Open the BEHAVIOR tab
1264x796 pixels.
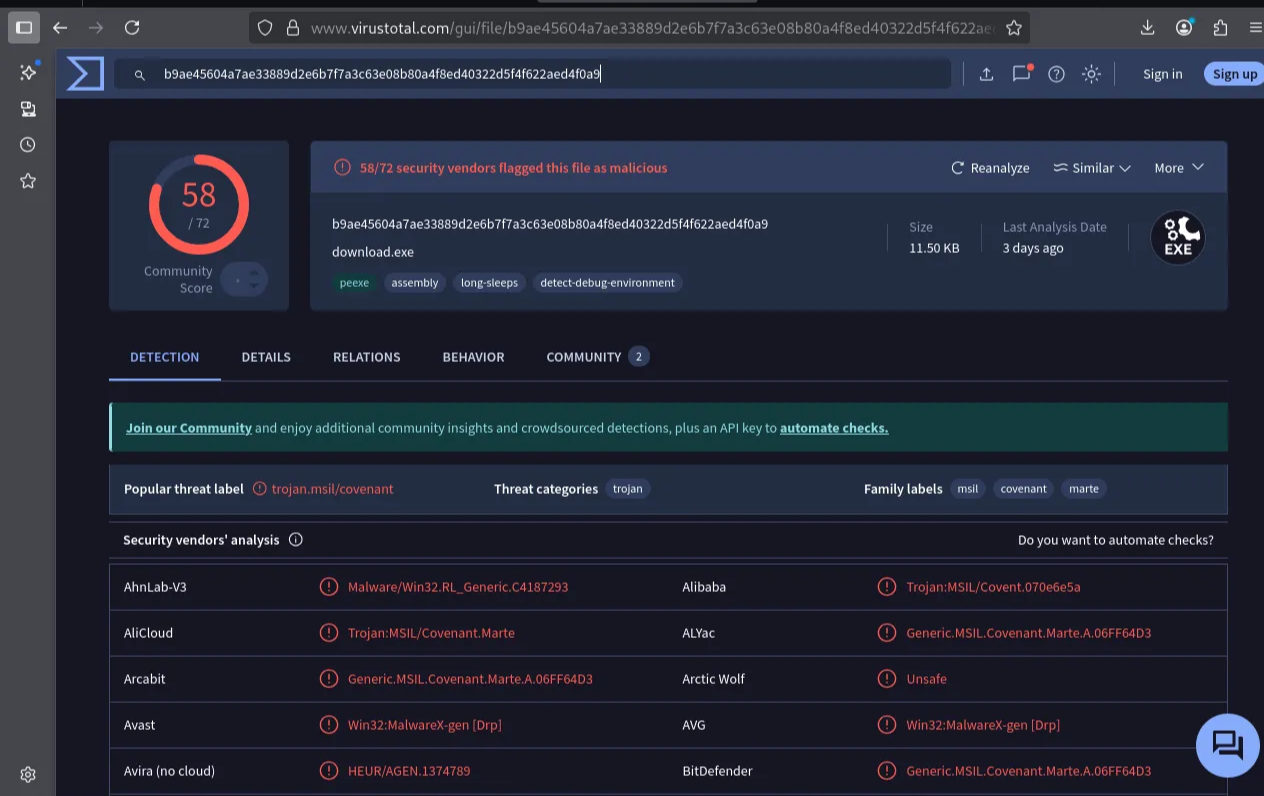[474, 357]
